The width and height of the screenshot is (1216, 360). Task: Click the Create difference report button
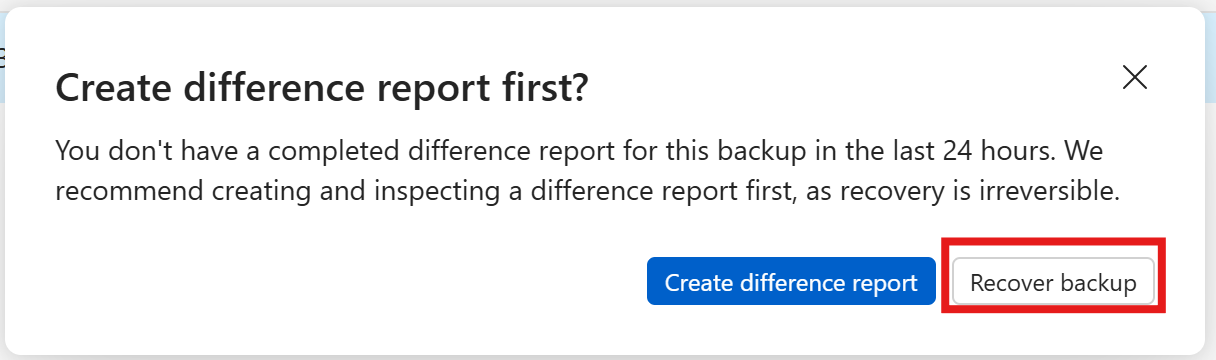791,282
